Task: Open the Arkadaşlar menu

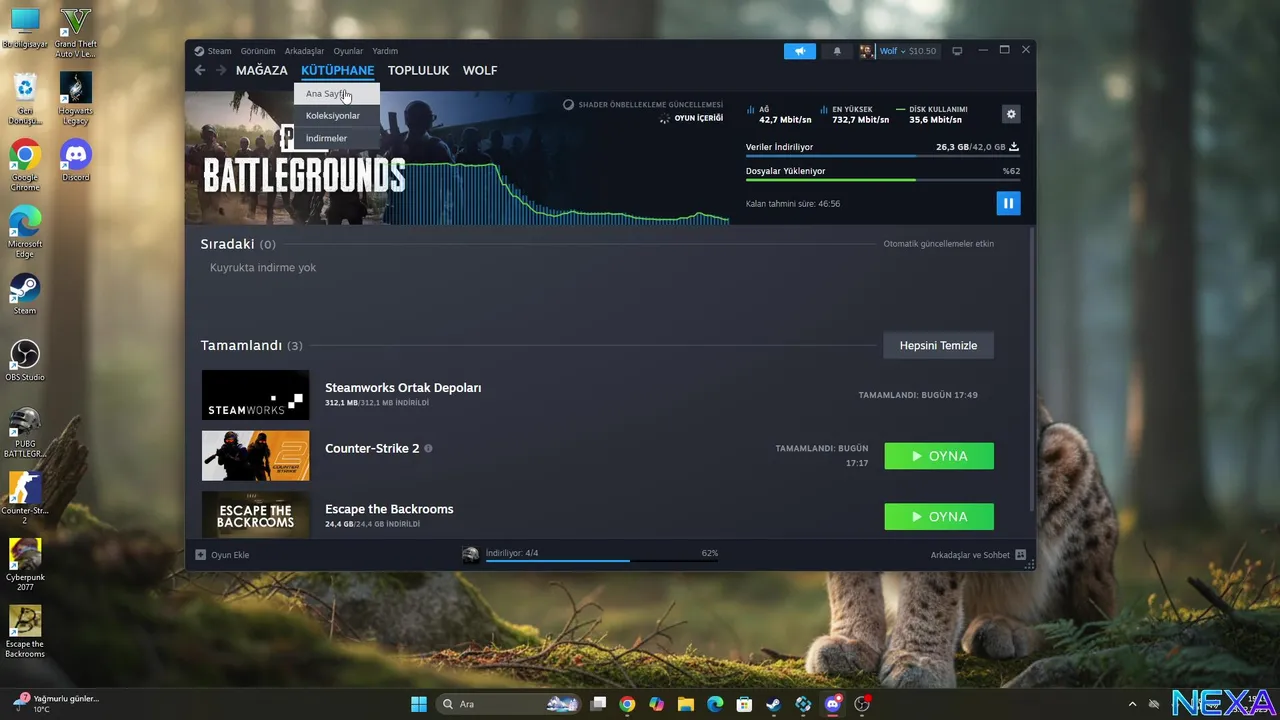Action: 304,51
